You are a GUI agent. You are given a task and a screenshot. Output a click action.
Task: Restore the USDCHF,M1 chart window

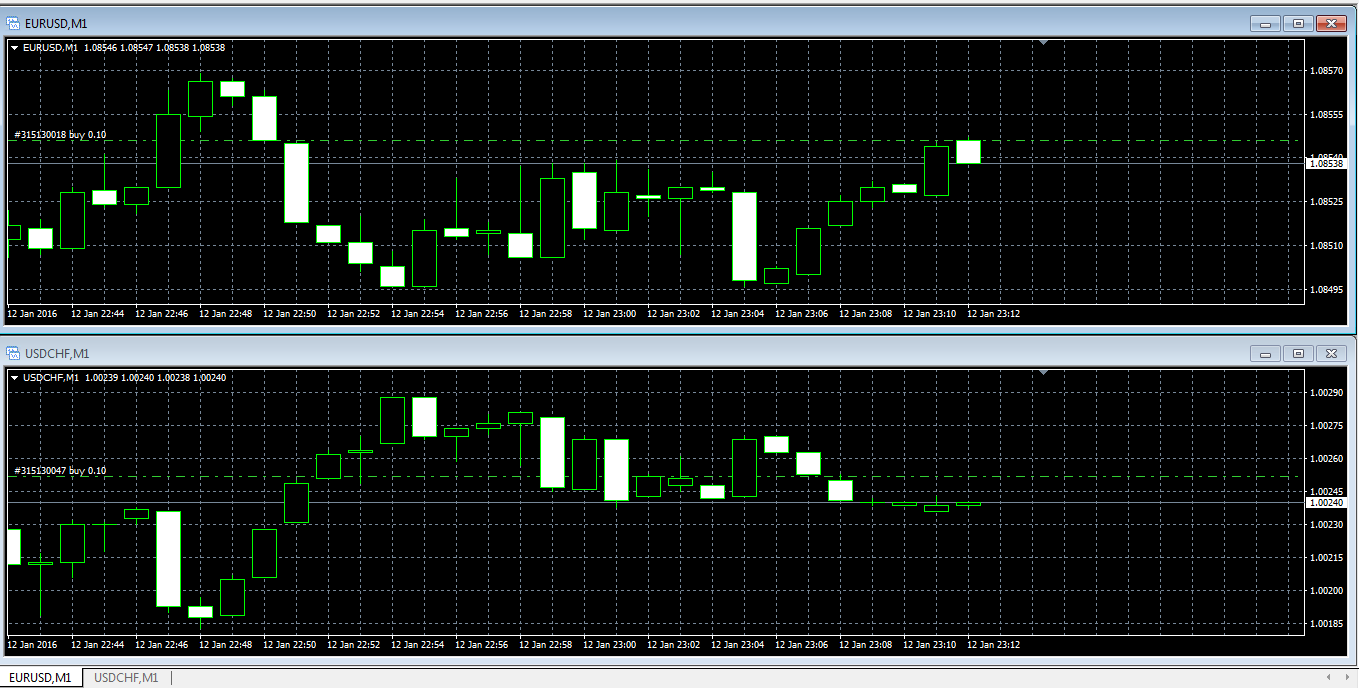[1299, 353]
